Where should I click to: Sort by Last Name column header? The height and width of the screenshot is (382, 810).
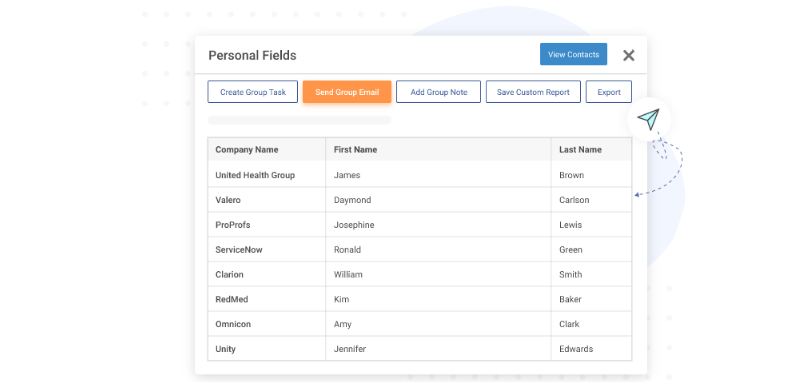pos(580,149)
